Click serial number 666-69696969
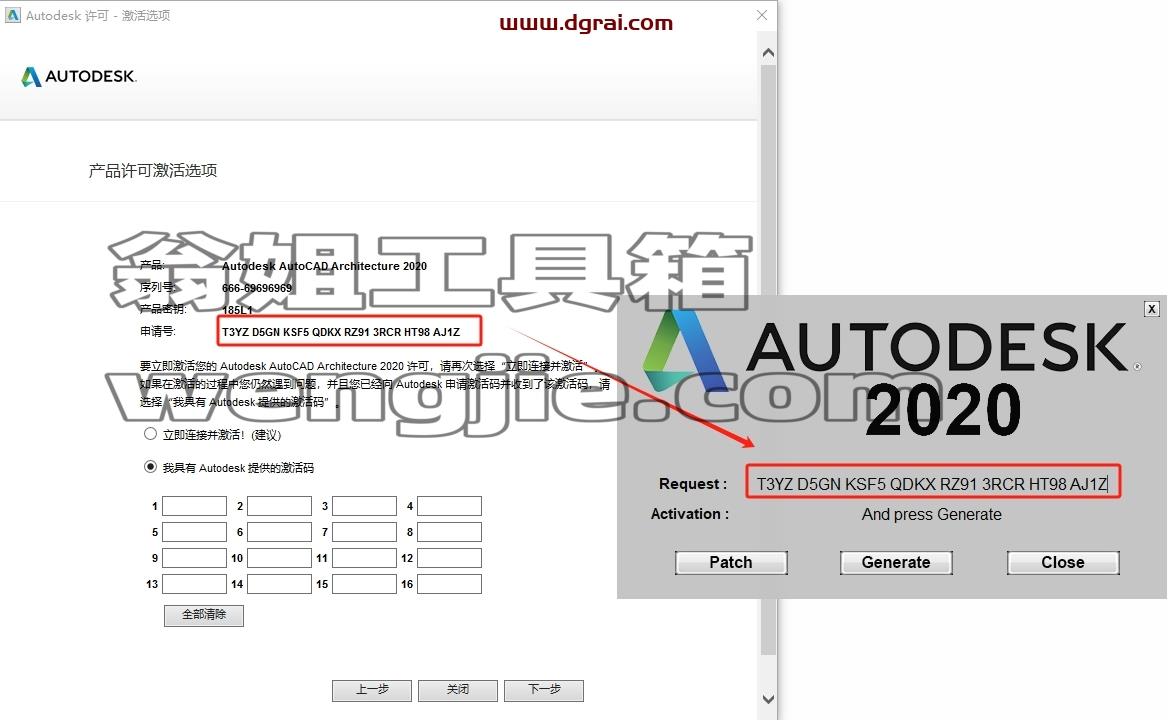The height and width of the screenshot is (720, 1168). point(257,288)
